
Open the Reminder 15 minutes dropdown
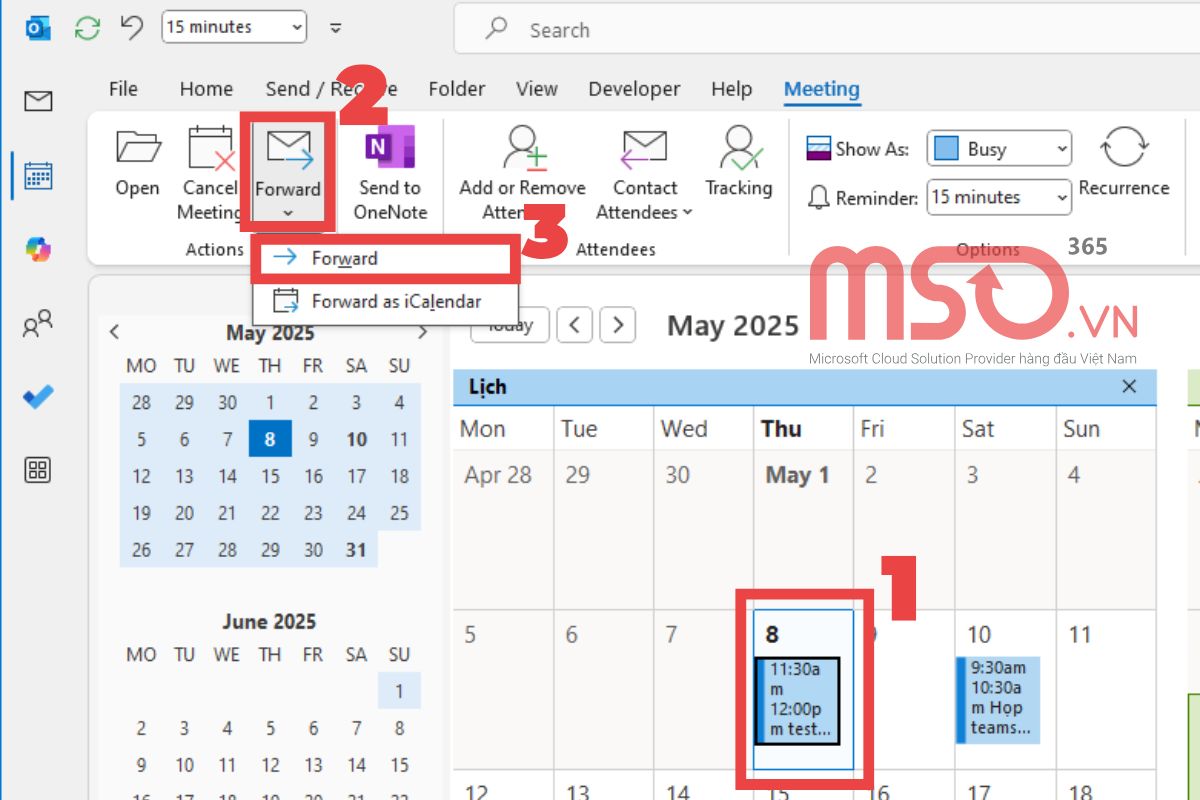coord(999,197)
